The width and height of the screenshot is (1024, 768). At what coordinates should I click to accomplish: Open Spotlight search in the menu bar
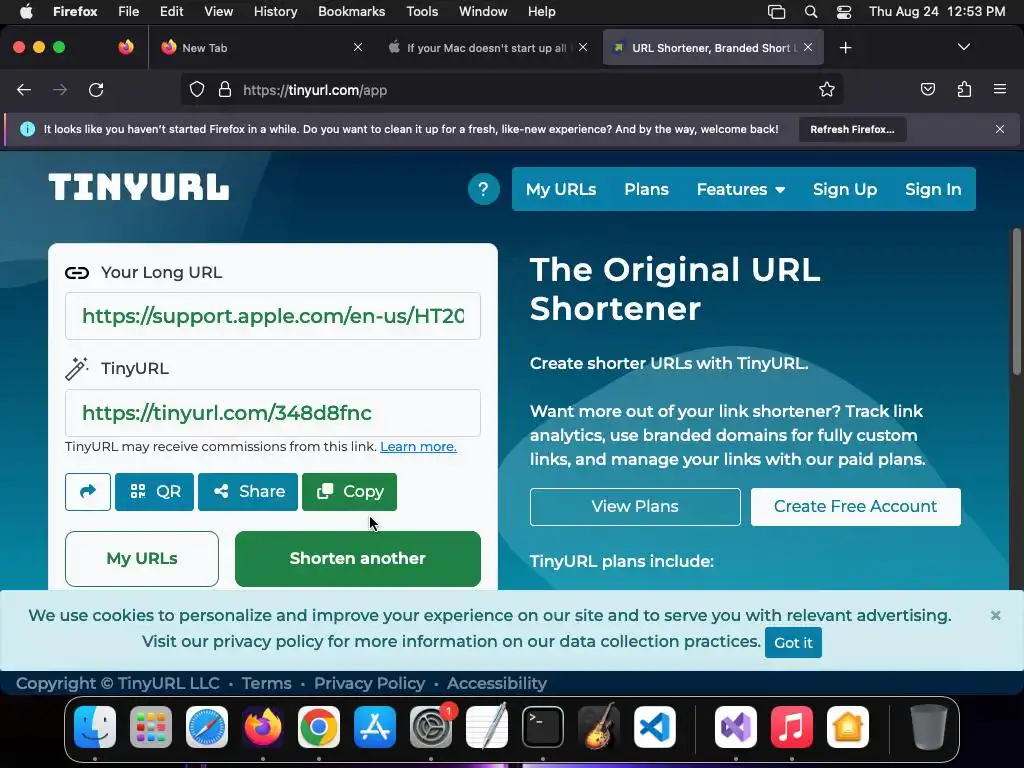click(810, 12)
